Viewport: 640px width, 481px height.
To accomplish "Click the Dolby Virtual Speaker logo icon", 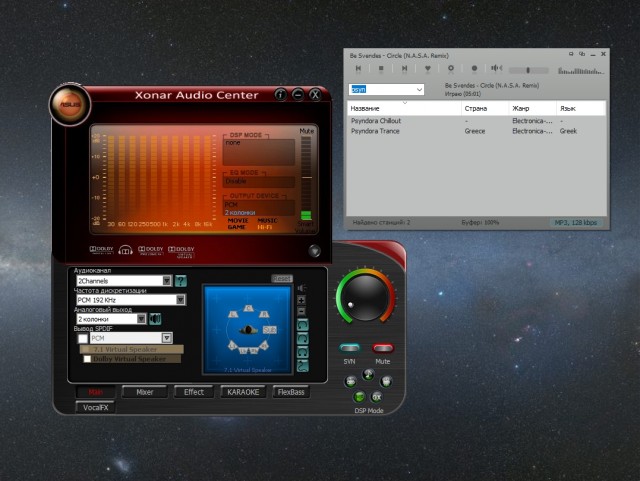I will pos(181,252).
